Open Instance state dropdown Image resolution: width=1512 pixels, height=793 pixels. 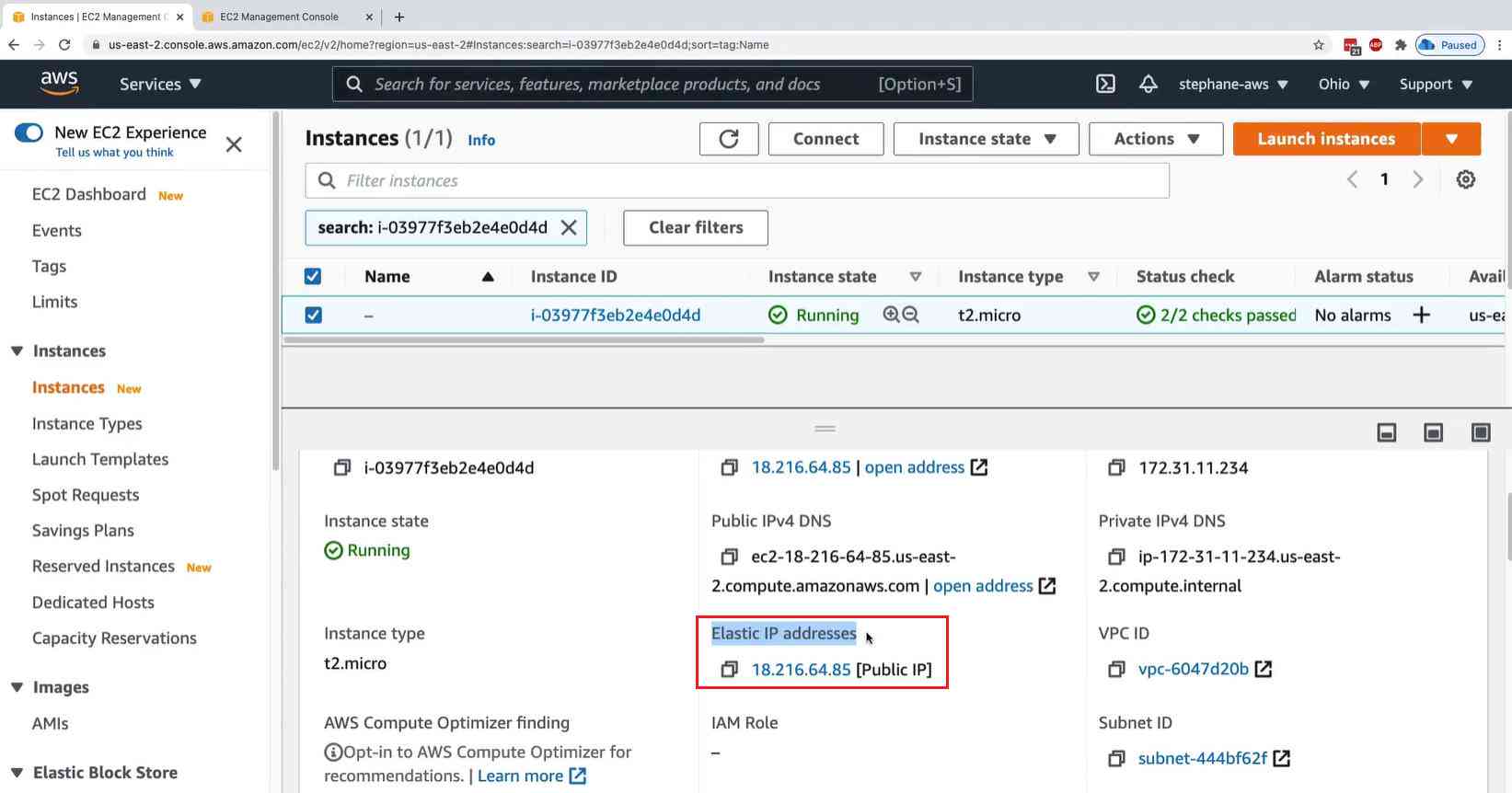[987, 139]
